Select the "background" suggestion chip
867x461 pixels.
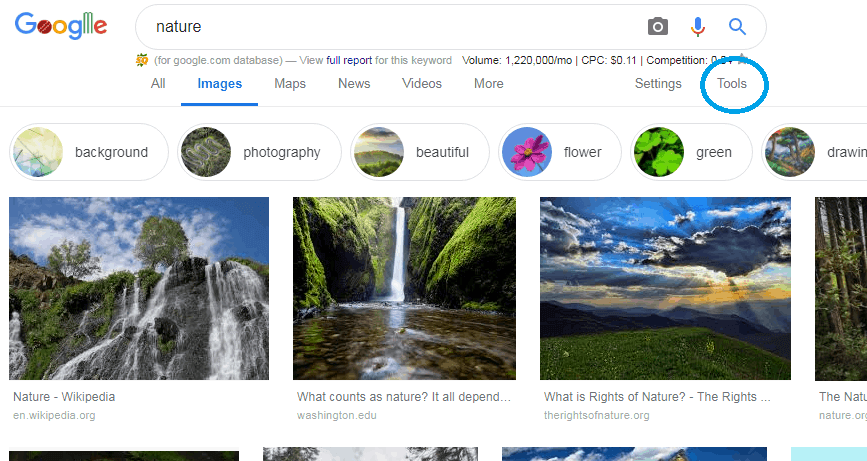tap(89, 152)
